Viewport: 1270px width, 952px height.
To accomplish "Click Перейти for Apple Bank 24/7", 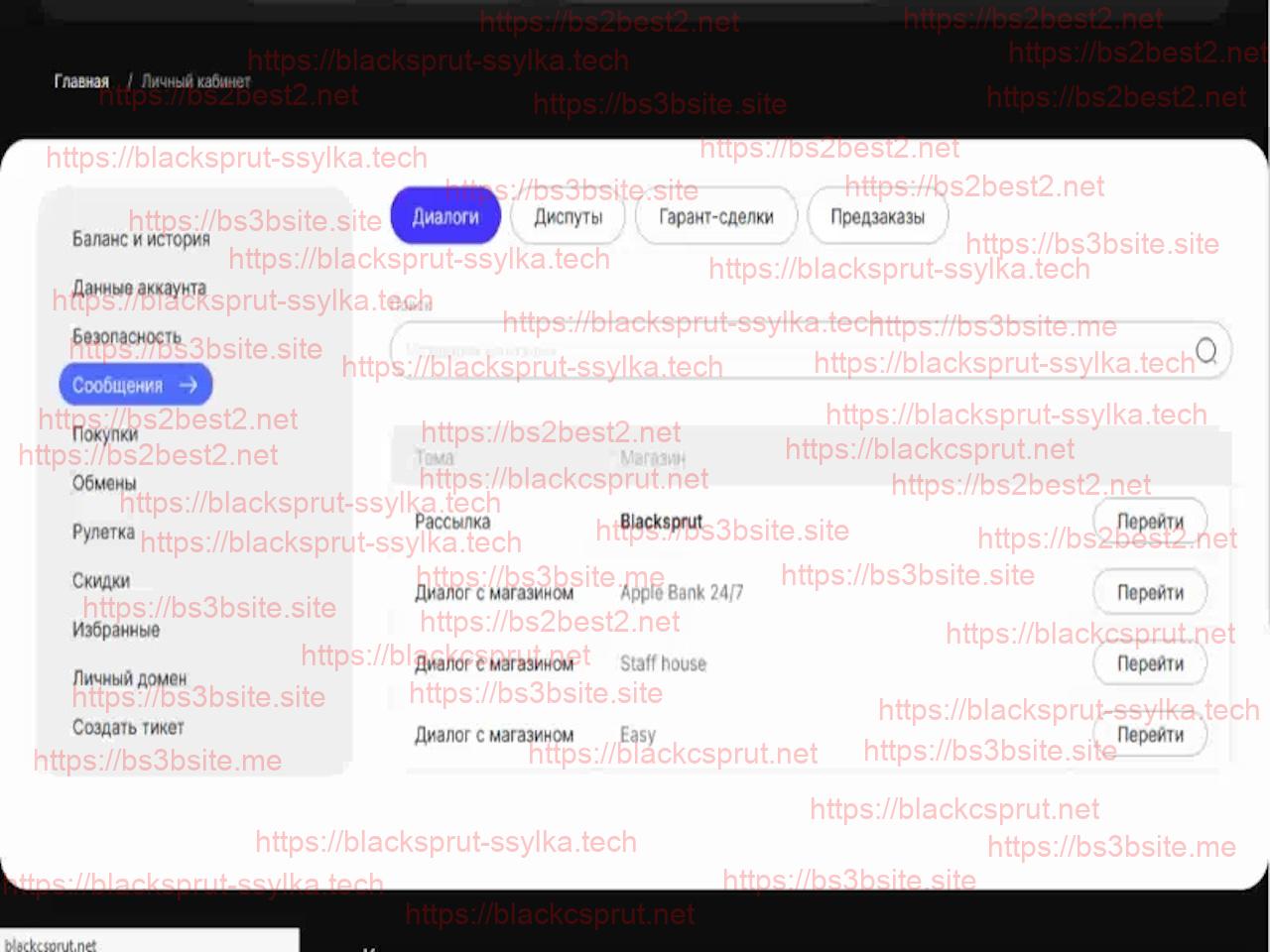I will [x=1151, y=593].
